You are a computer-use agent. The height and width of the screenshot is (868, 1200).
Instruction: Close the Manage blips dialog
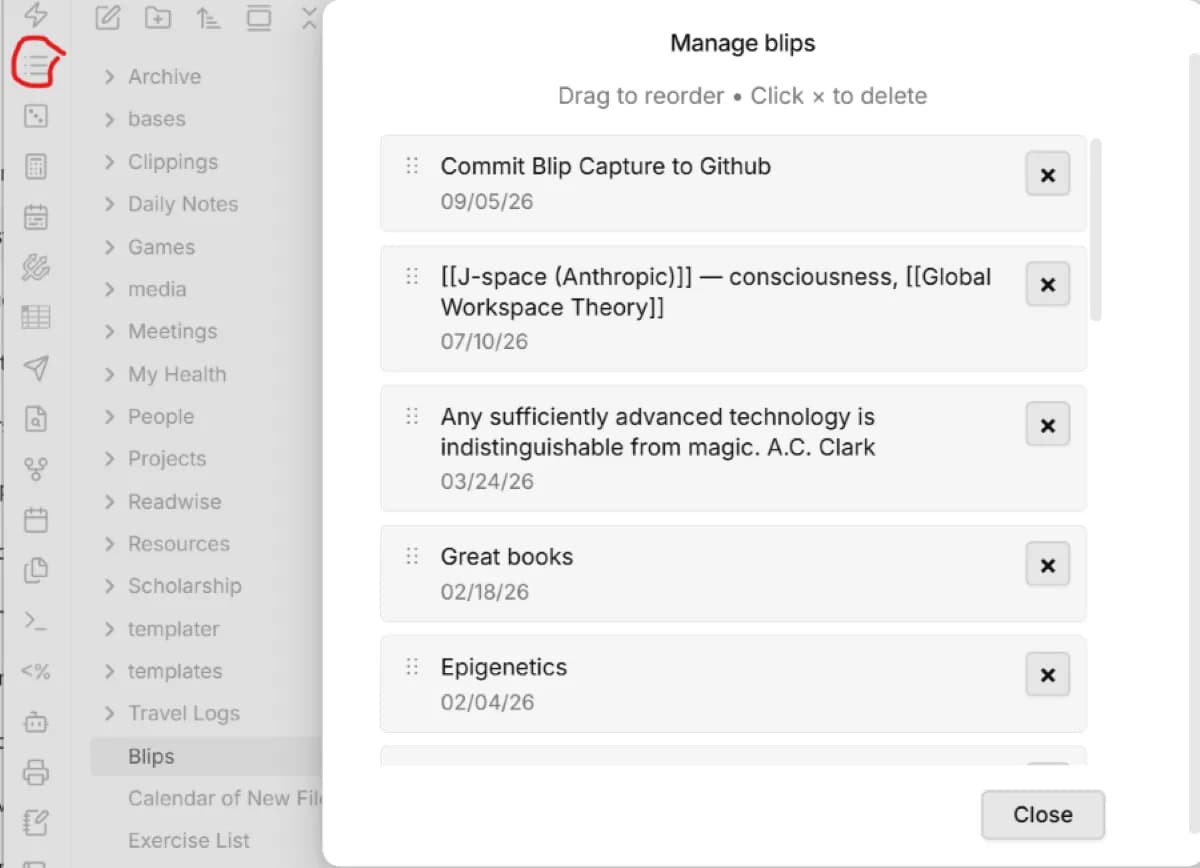(x=1043, y=815)
